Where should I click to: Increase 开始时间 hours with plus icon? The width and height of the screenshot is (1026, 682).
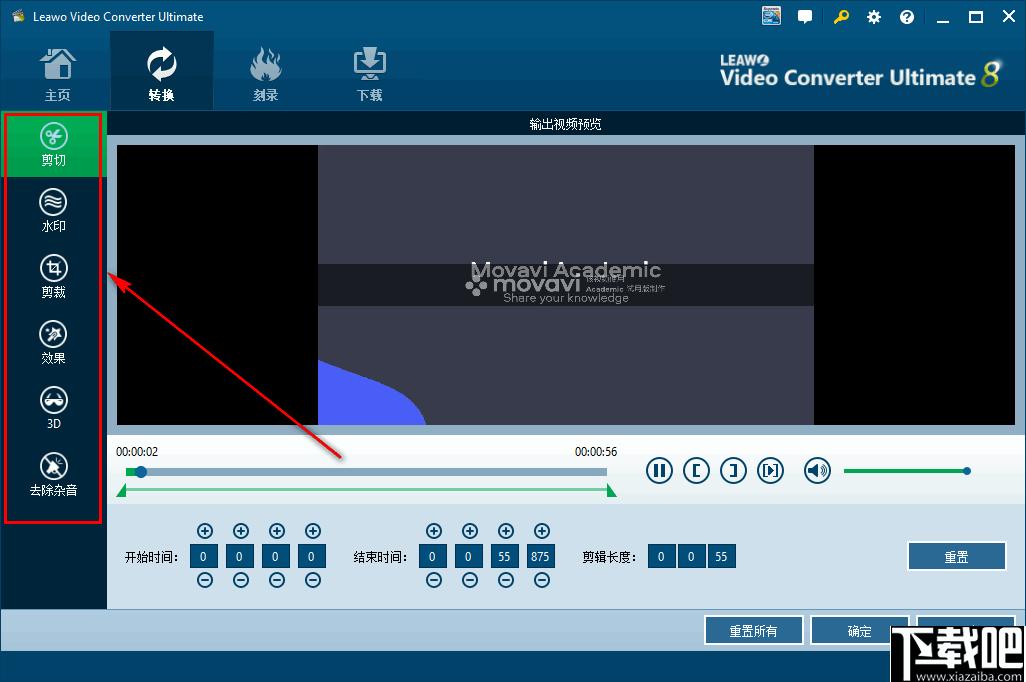pos(205,531)
